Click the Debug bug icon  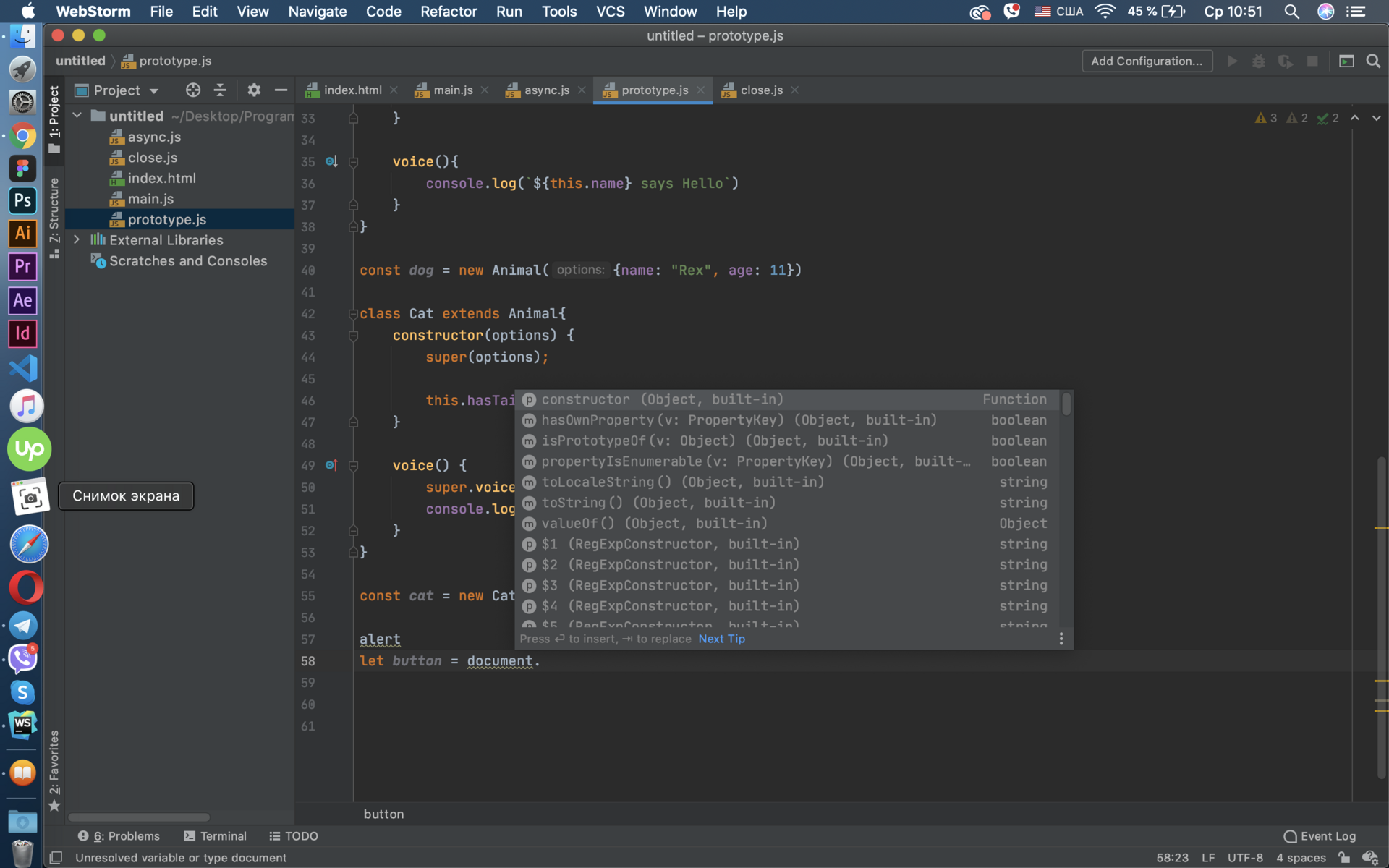(1259, 61)
